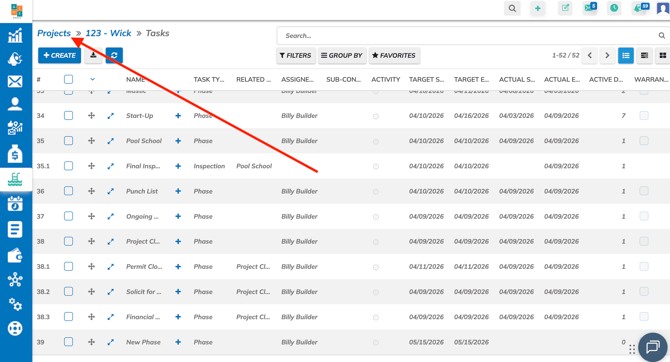Screen dimensions: 670x362
Task: Click the top bar magnifier search icon
Action: pyautogui.click(x=512, y=8)
